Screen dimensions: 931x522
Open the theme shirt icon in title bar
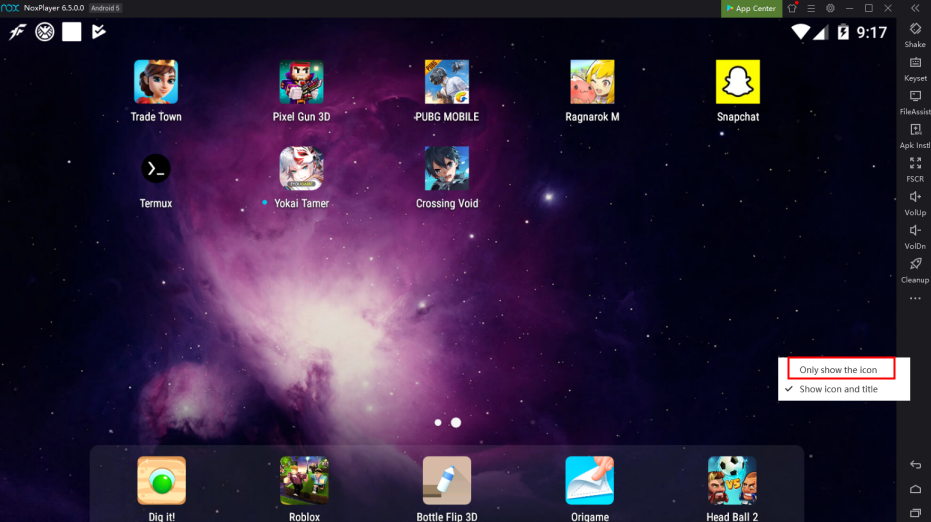click(x=792, y=8)
